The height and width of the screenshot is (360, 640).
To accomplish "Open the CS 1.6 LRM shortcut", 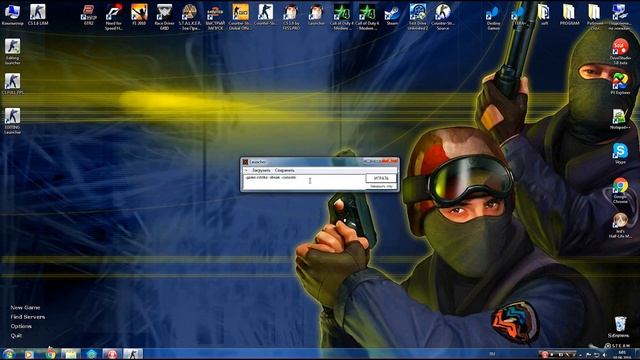I will point(38,14).
